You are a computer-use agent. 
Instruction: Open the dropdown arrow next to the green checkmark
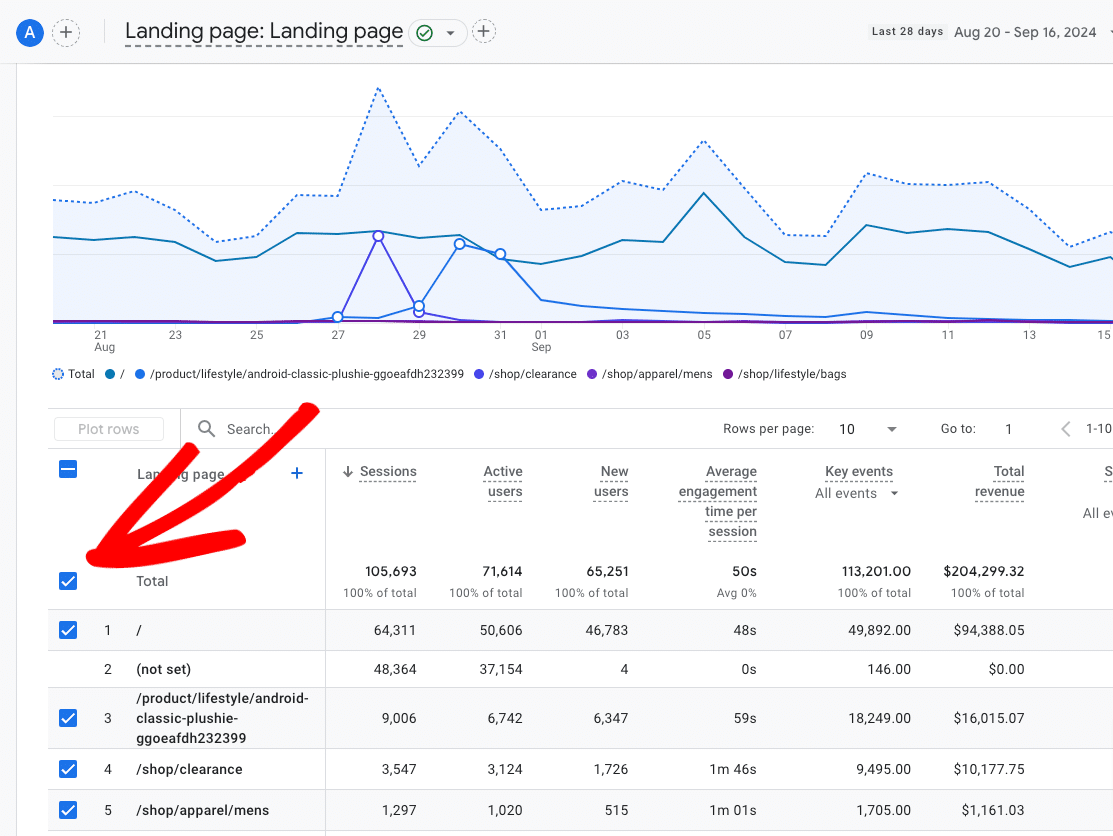449,31
